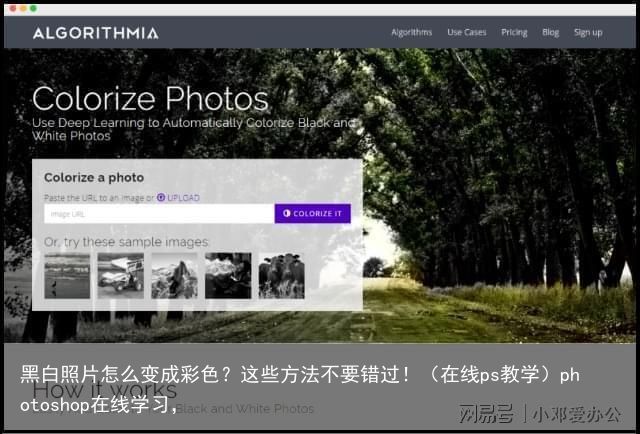
Task: Choose the mountain sample image
Action: pyautogui.click(x=174, y=276)
